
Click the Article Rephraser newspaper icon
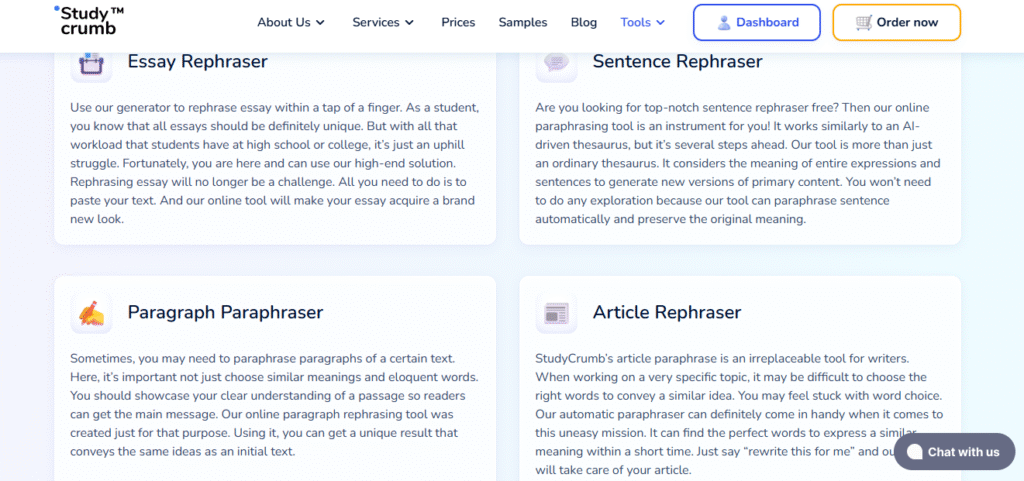click(556, 313)
